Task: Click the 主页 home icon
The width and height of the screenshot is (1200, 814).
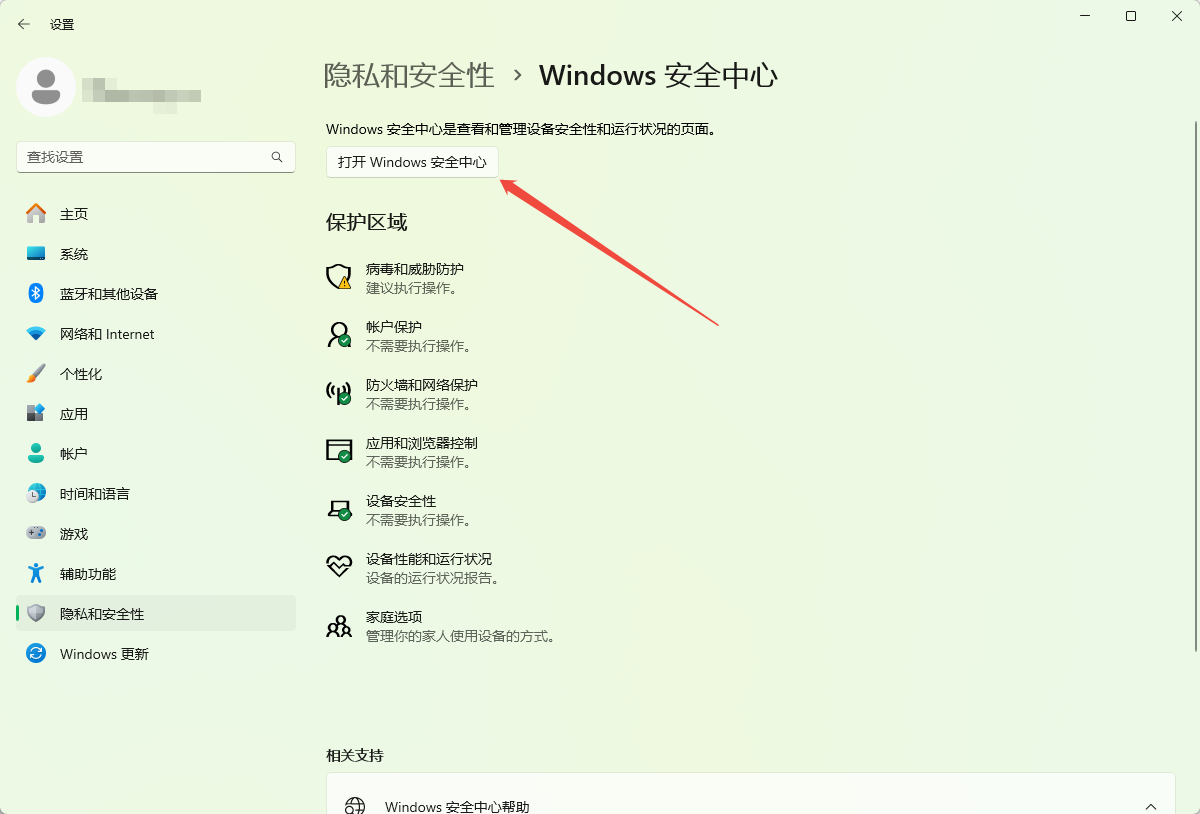Action: [36, 214]
